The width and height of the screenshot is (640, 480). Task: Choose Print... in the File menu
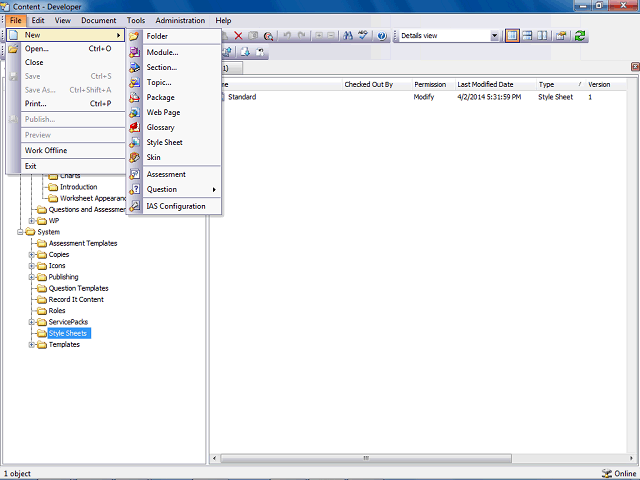pos(66,104)
